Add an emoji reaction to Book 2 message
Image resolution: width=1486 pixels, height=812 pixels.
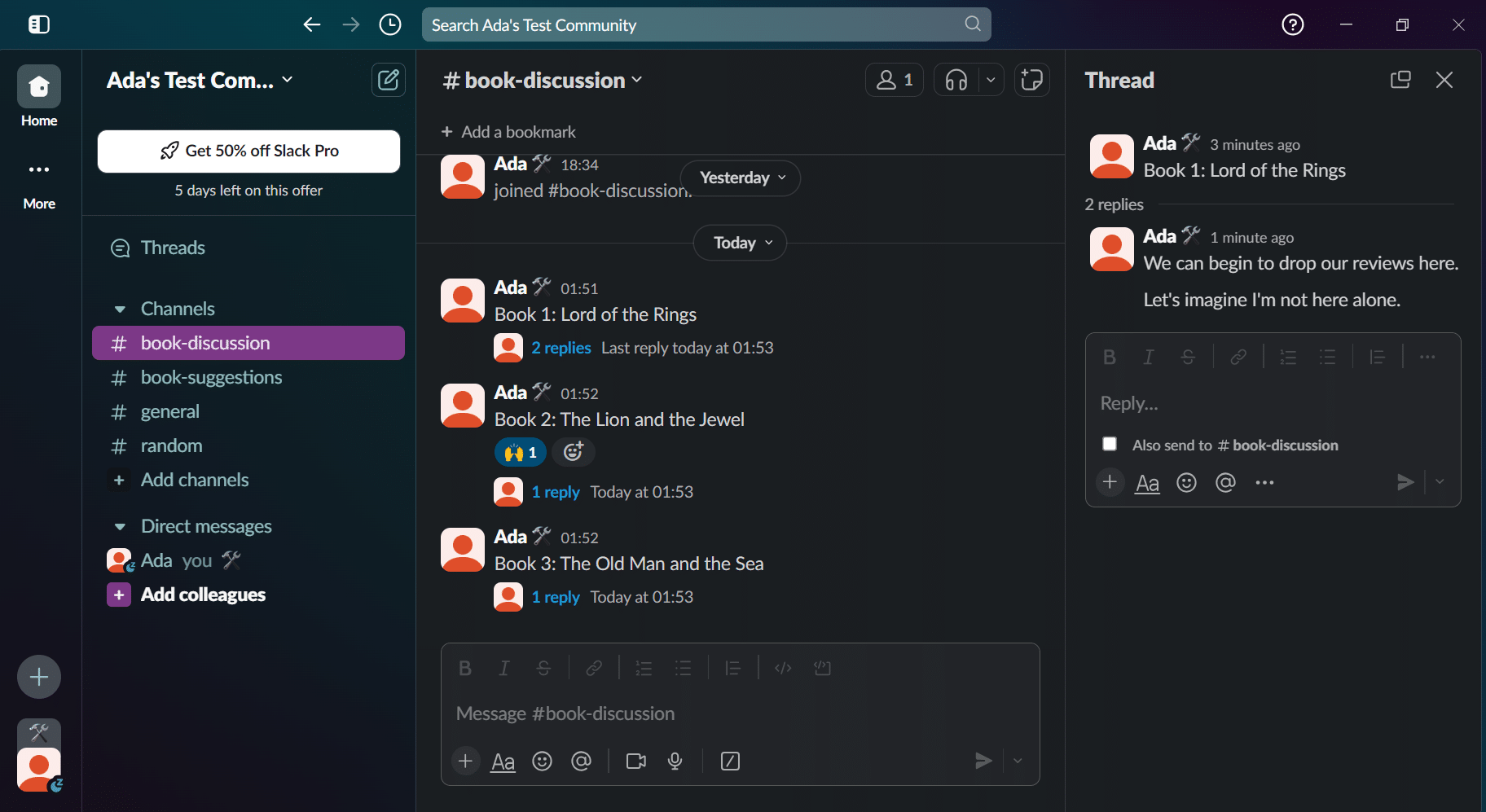[x=573, y=452]
